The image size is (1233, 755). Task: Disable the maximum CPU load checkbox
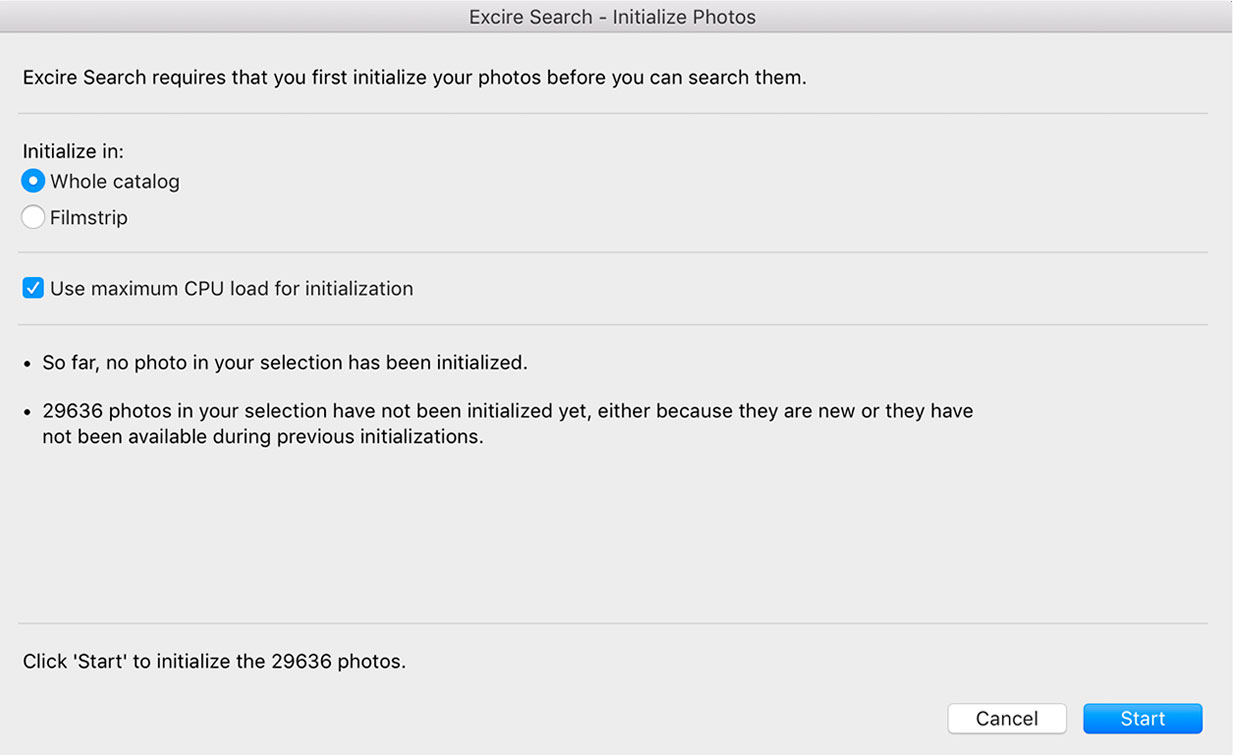pos(33,289)
